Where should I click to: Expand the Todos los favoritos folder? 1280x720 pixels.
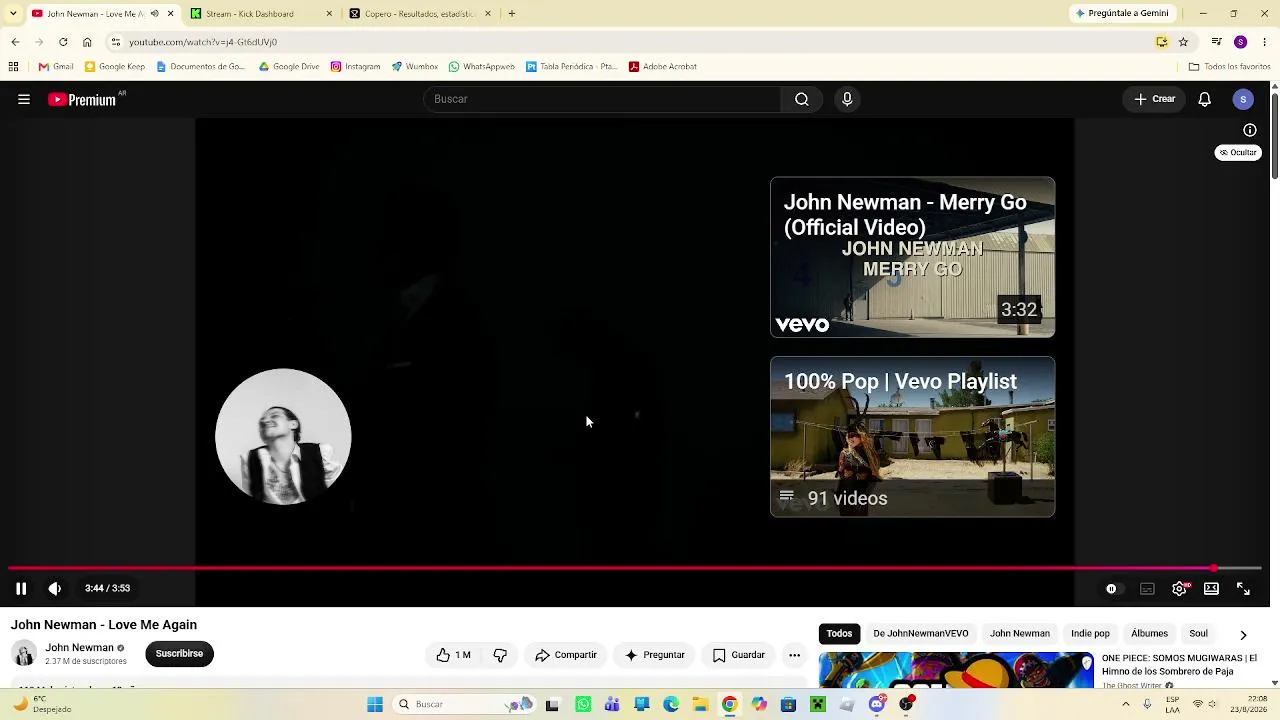tap(1229, 67)
